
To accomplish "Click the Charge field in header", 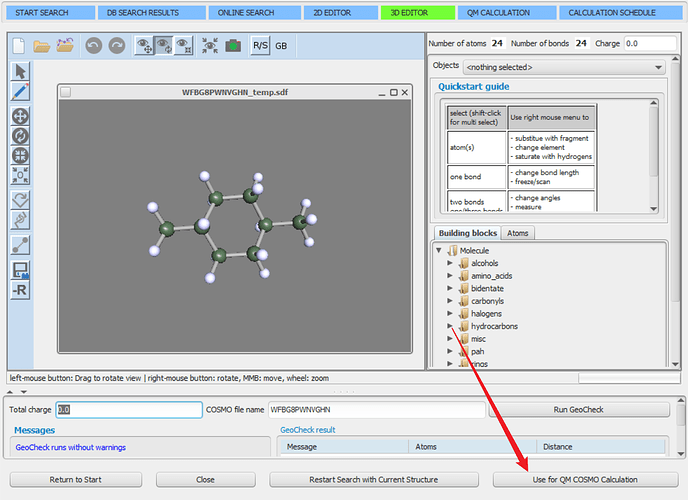I will click(x=650, y=43).
